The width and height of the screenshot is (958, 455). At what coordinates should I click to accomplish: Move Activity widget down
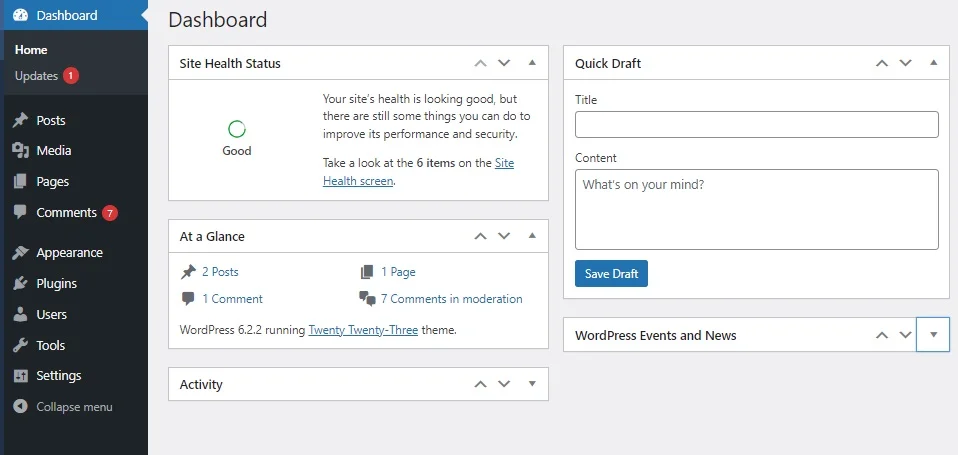click(x=504, y=384)
